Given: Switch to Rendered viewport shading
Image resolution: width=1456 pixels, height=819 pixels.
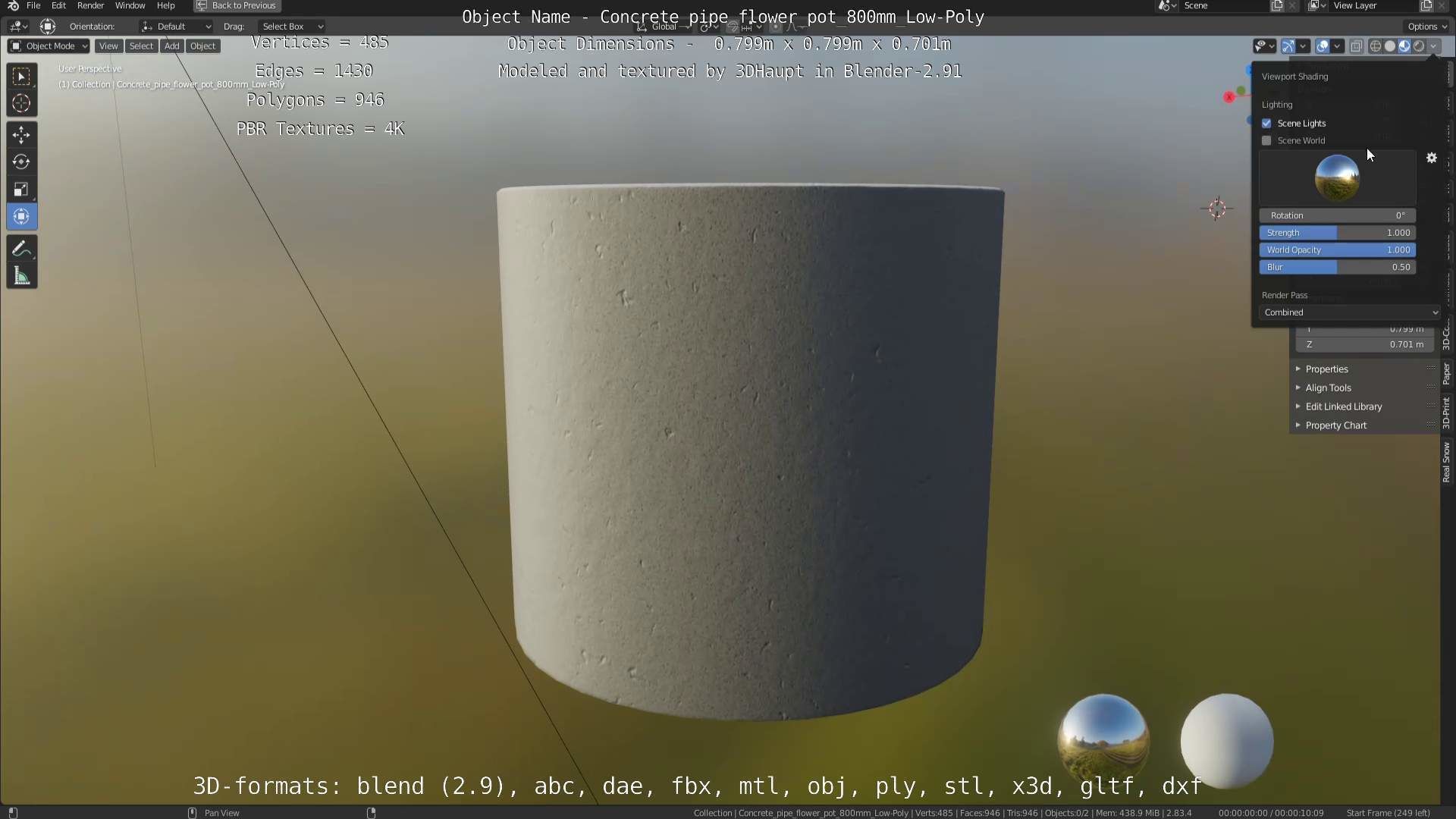Looking at the screenshot, I should click(1419, 46).
